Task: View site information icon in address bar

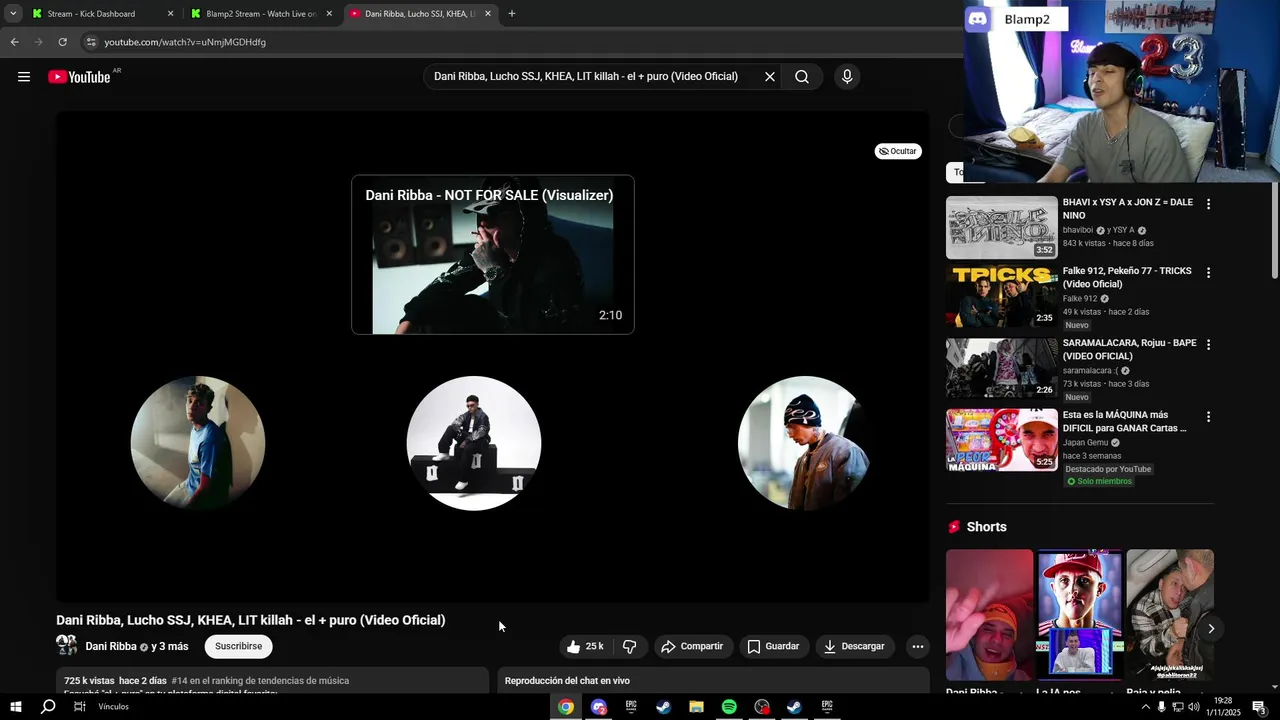Action: tap(91, 42)
